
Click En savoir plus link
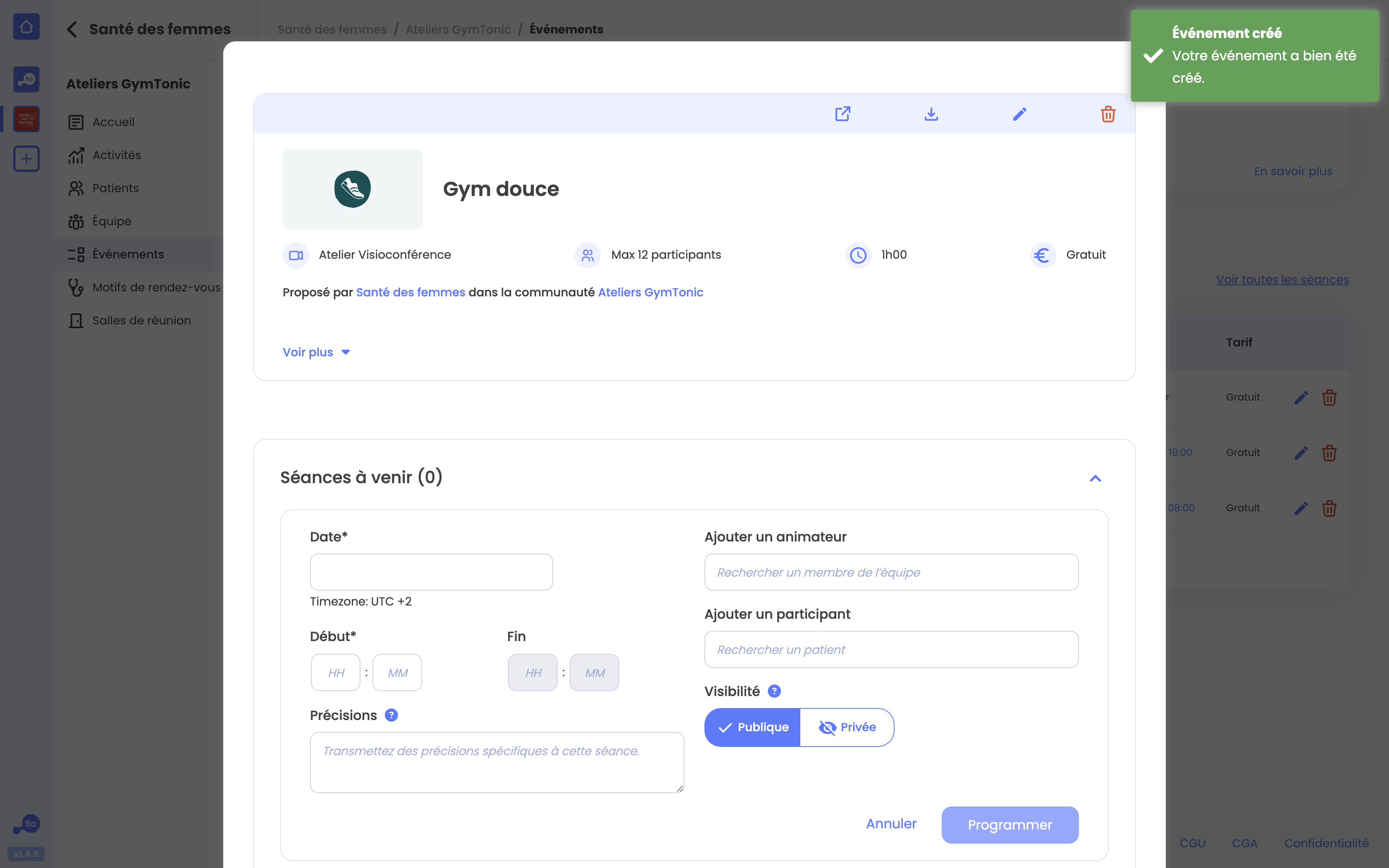point(1293,171)
